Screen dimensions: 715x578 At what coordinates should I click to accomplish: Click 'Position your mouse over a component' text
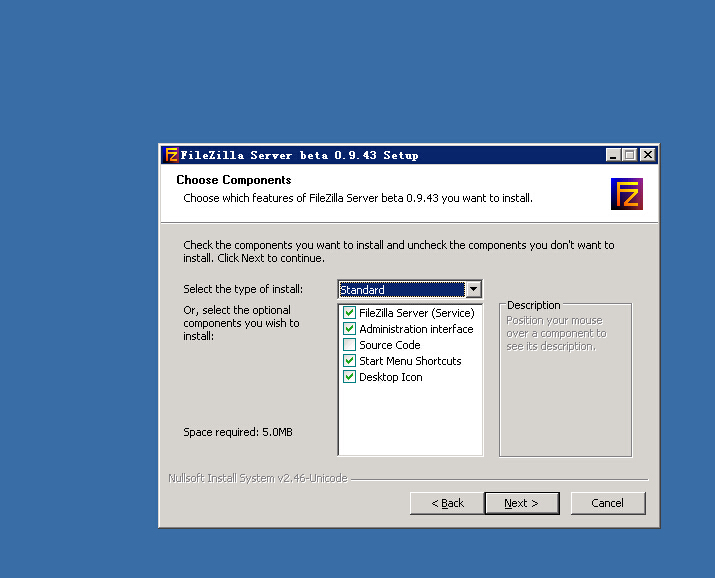point(556,333)
